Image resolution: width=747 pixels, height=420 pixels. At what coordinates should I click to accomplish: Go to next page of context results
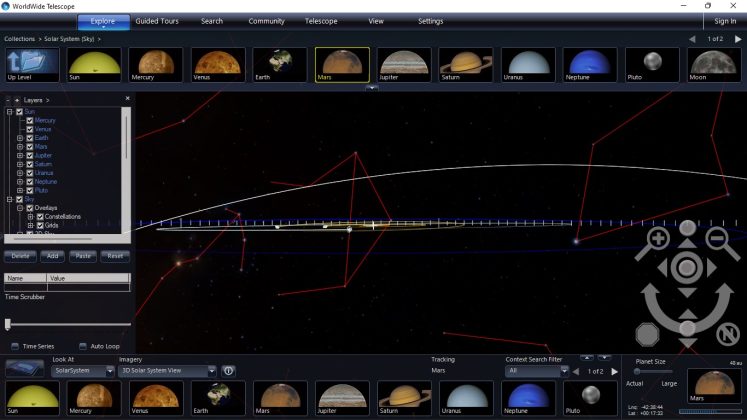[615, 371]
